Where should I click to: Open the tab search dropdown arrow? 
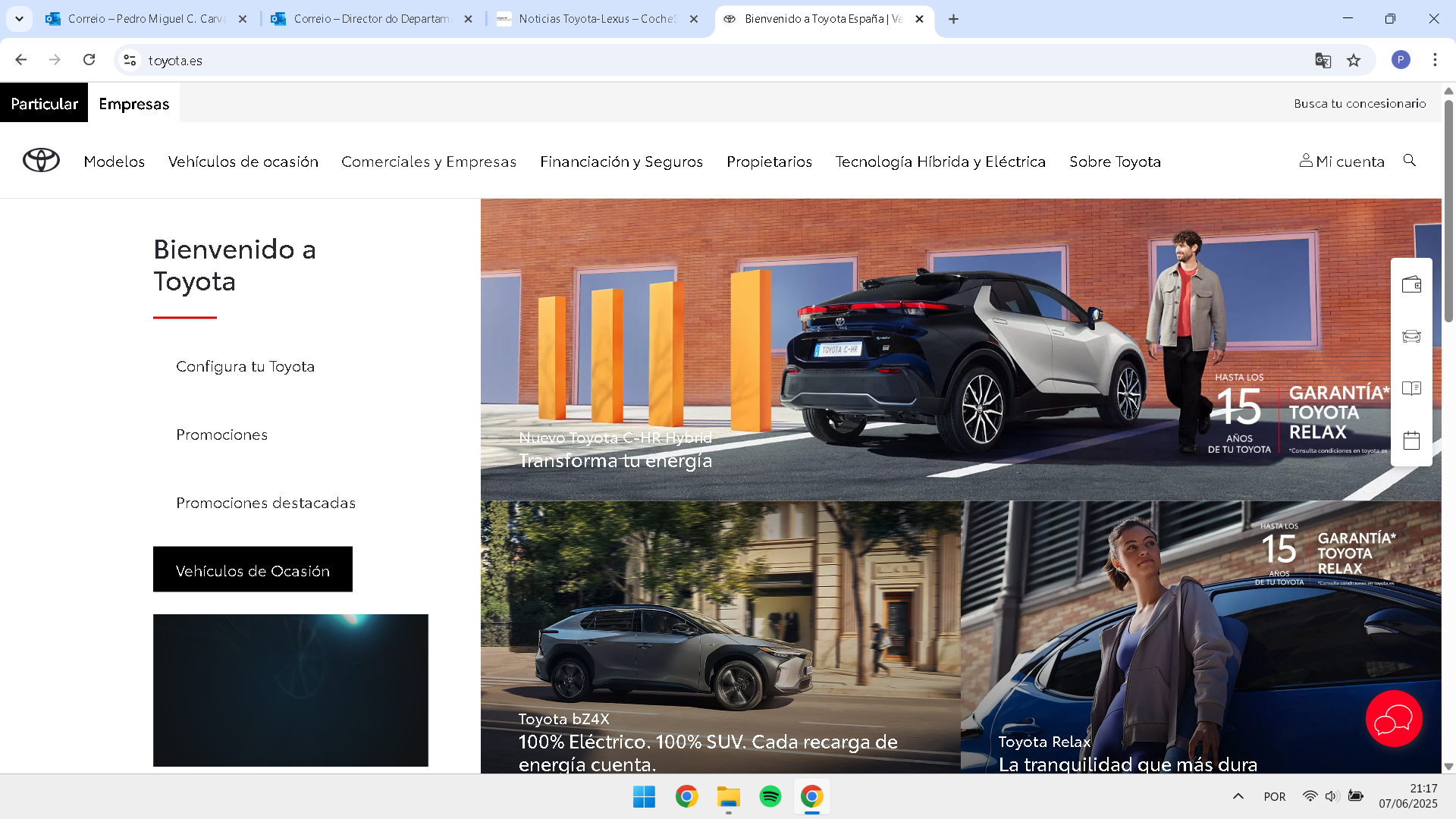coord(19,19)
